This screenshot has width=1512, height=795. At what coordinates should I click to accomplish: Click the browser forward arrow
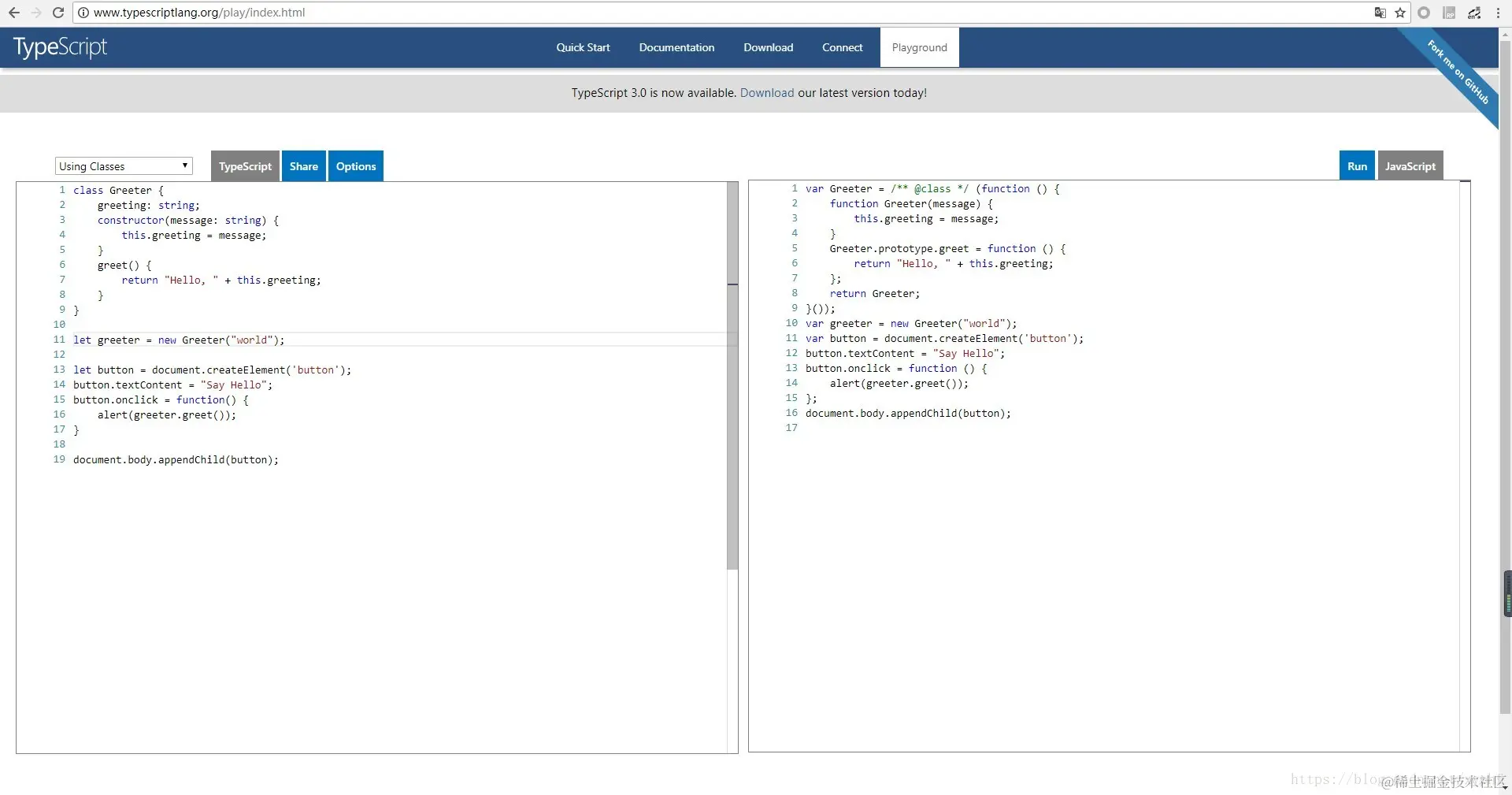(x=36, y=13)
